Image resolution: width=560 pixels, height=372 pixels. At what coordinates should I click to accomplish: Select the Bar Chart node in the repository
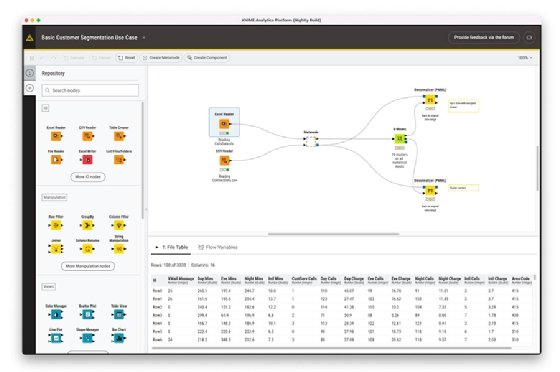click(119, 338)
